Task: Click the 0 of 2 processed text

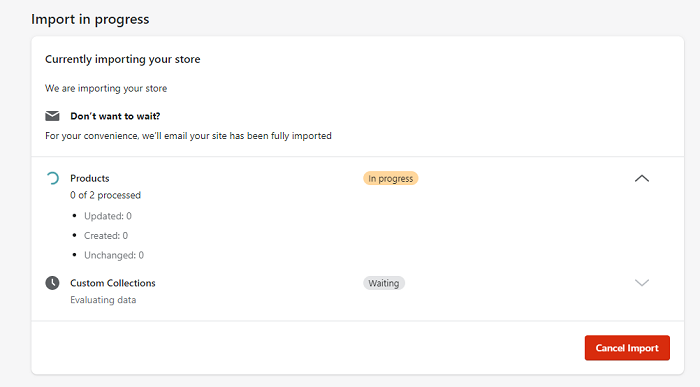Action: [x=105, y=195]
